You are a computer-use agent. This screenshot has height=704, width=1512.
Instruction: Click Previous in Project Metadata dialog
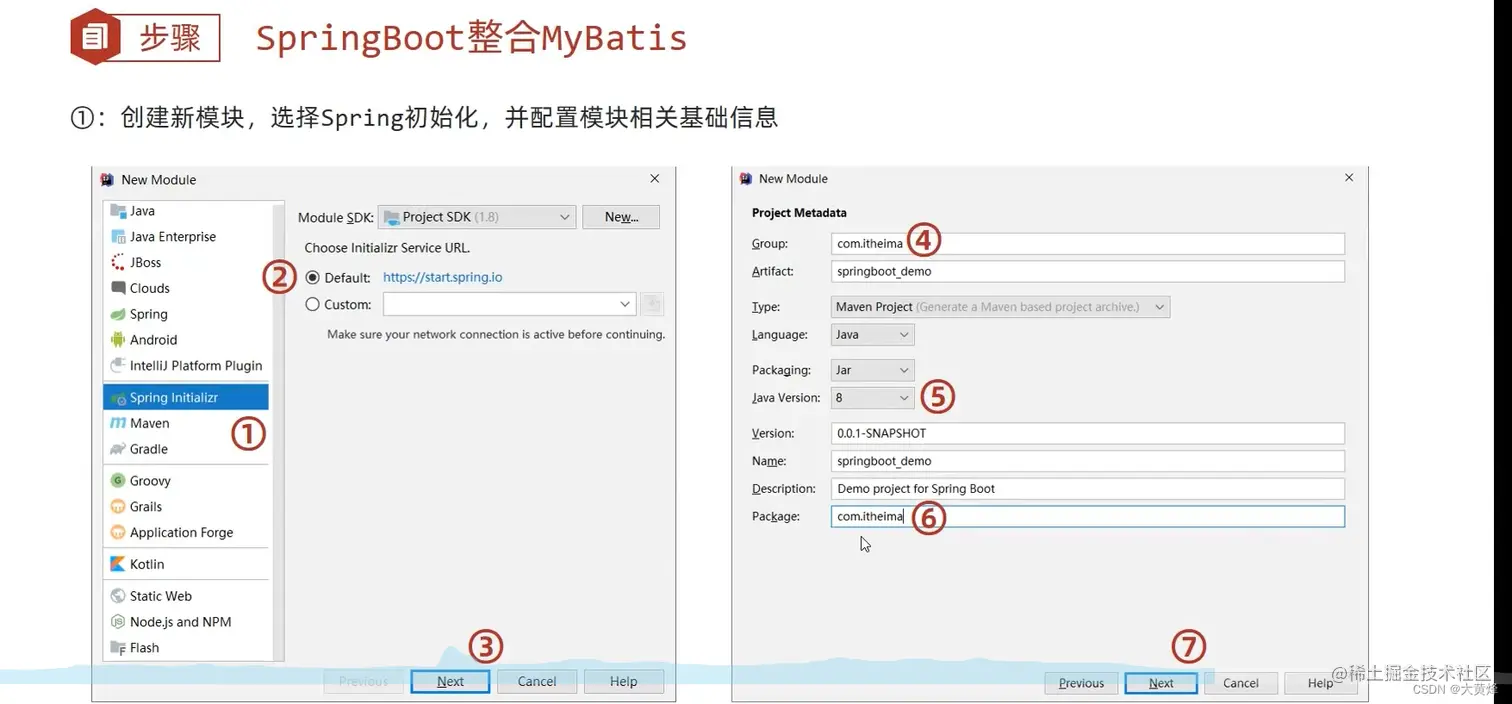tap(1081, 683)
